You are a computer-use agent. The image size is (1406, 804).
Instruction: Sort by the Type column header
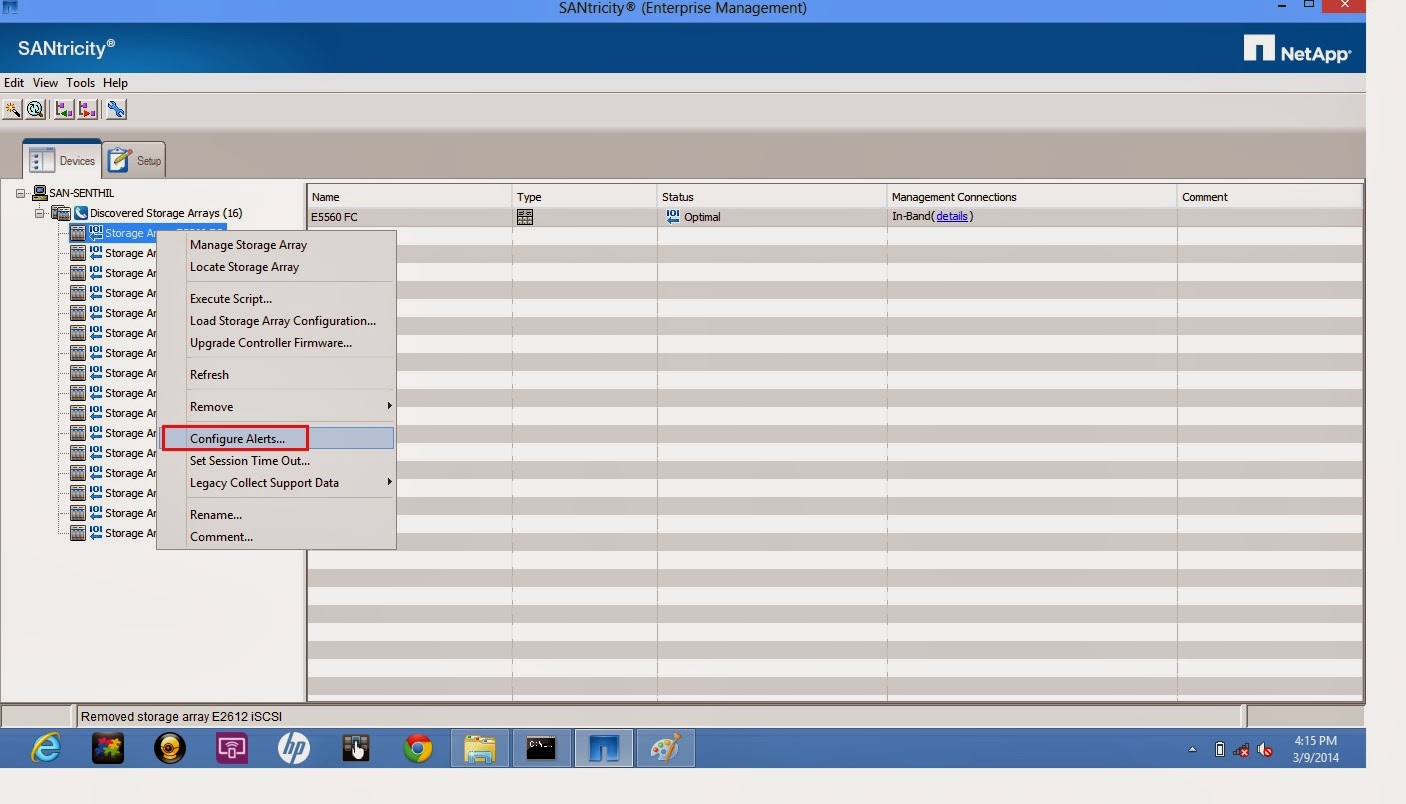(x=585, y=197)
